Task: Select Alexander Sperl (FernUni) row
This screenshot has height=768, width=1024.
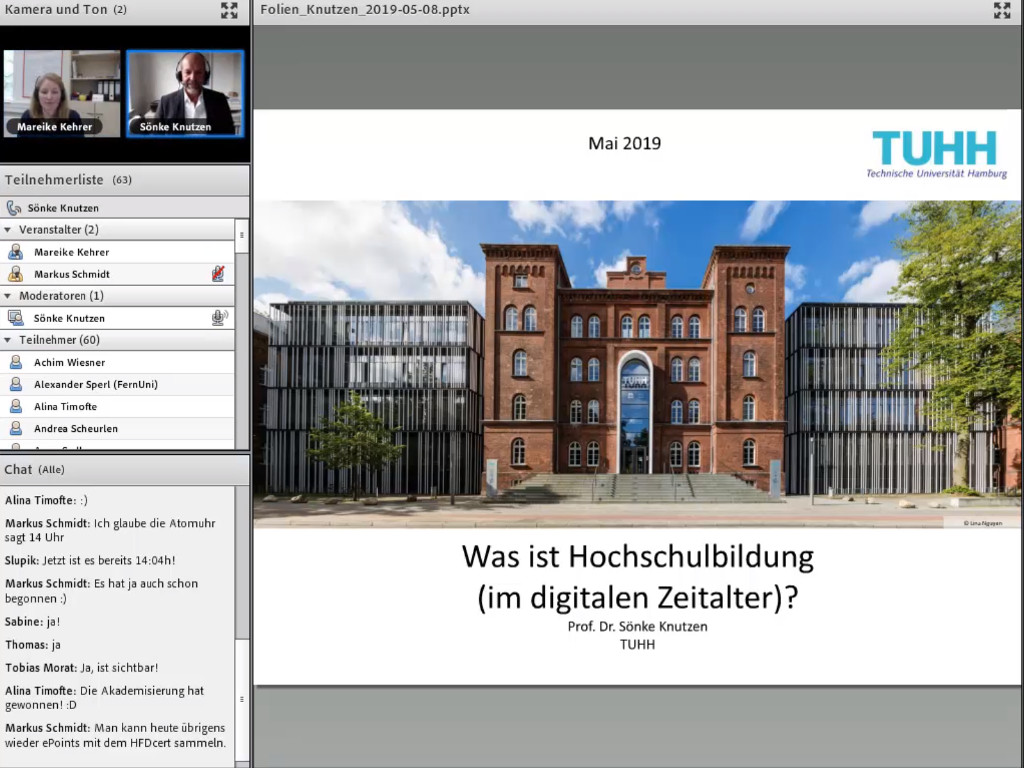Action: (x=118, y=385)
